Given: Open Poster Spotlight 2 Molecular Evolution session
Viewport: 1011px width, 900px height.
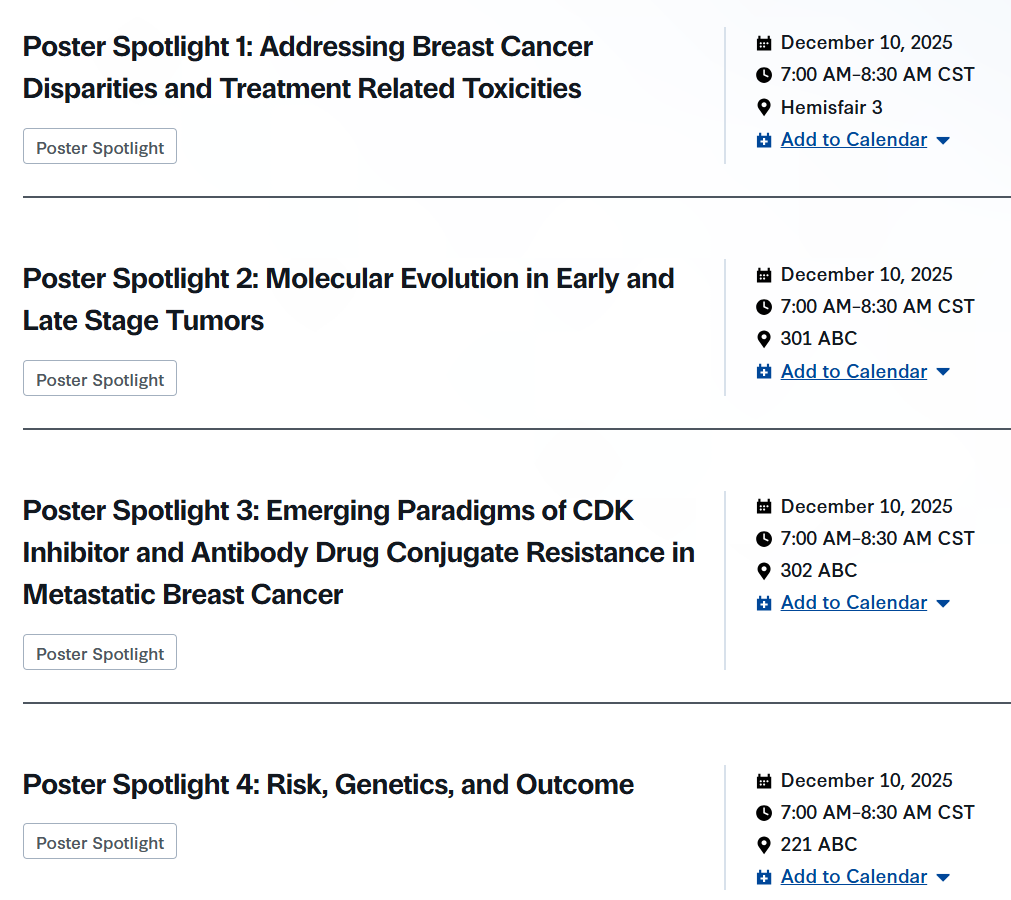Looking at the screenshot, I should tap(348, 299).
